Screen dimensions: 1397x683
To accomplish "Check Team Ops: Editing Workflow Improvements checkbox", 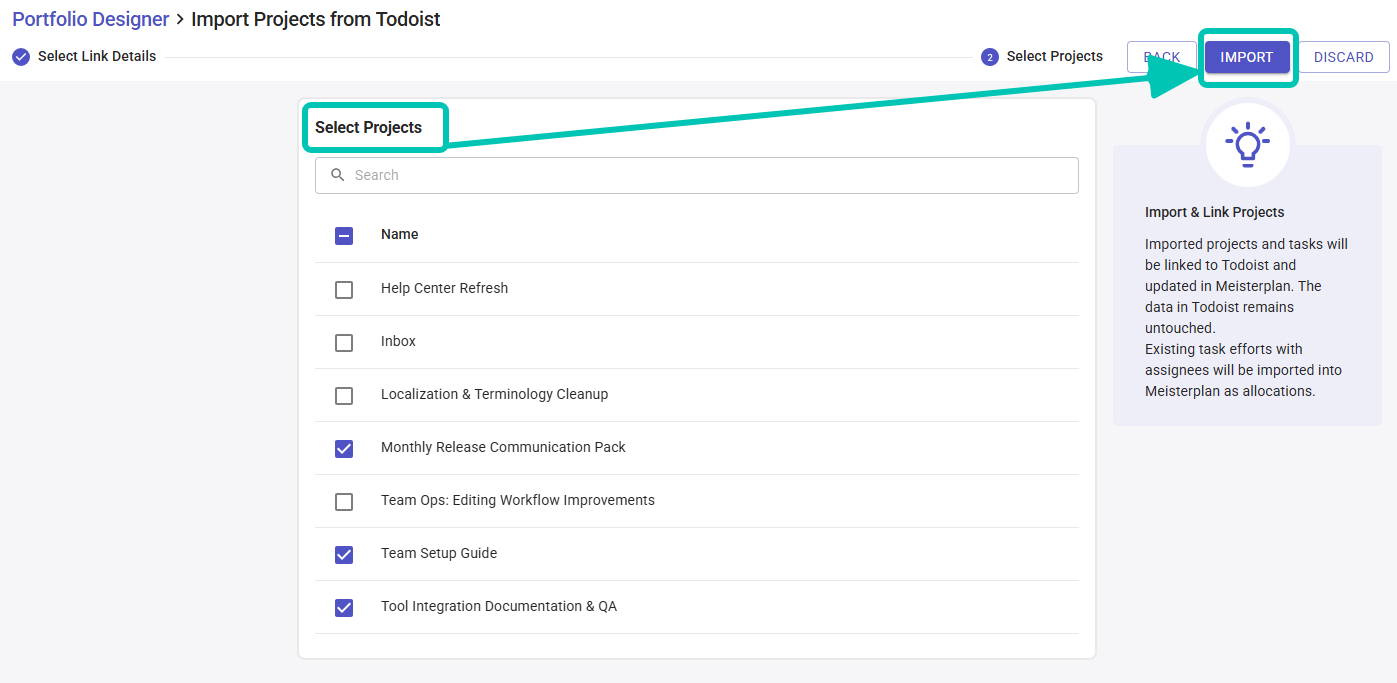I will [344, 501].
